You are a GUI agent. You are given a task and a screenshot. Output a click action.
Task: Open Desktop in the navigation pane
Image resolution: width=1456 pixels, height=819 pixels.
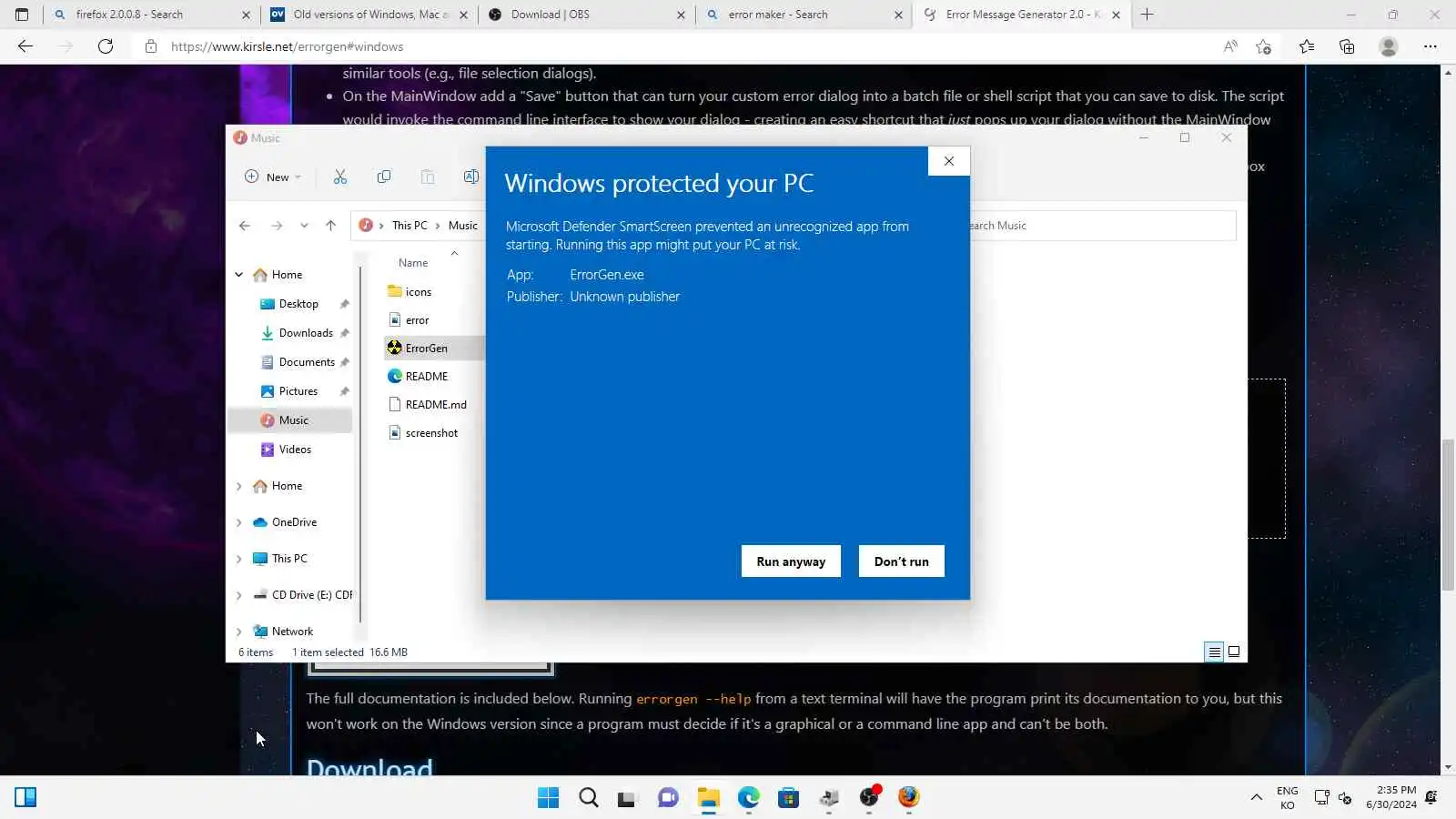[x=298, y=304]
